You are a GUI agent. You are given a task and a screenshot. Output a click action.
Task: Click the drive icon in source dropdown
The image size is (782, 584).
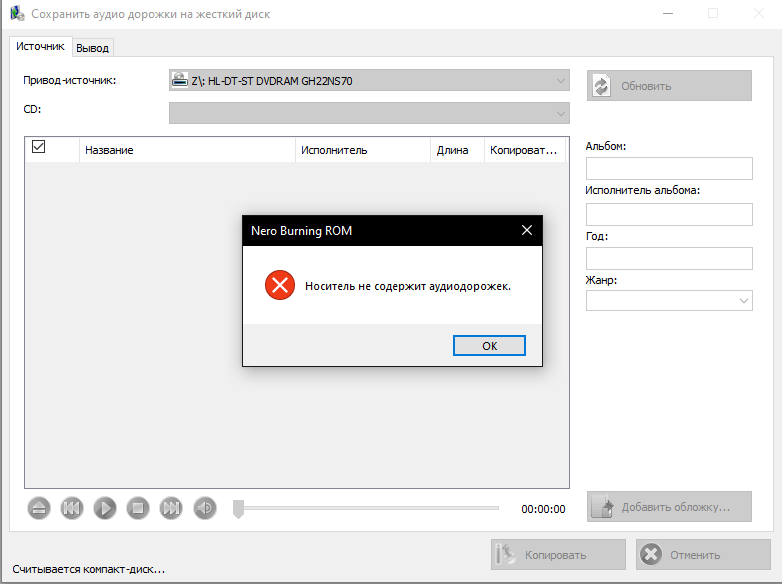[x=180, y=80]
